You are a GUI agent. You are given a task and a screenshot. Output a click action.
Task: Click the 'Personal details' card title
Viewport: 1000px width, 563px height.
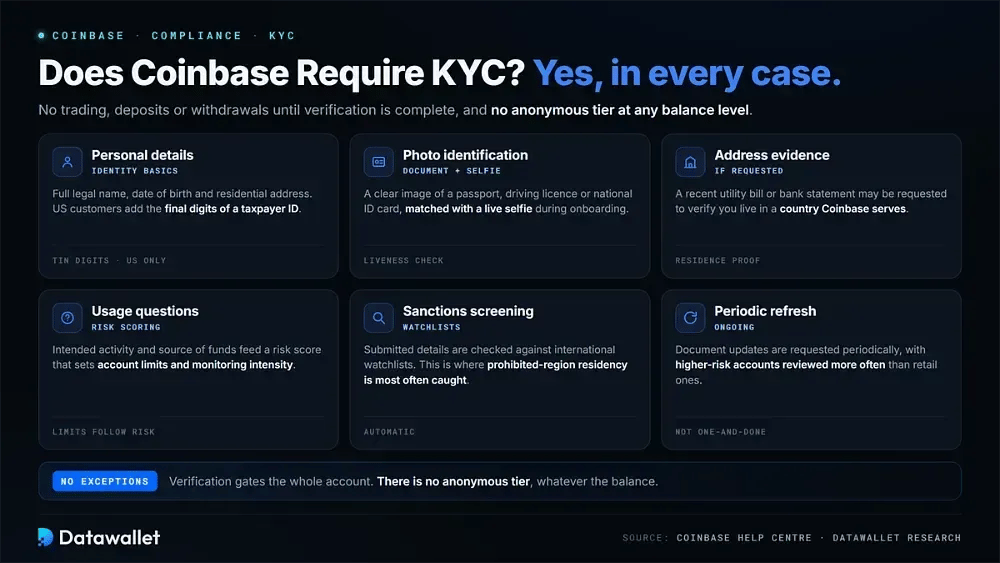[142, 155]
